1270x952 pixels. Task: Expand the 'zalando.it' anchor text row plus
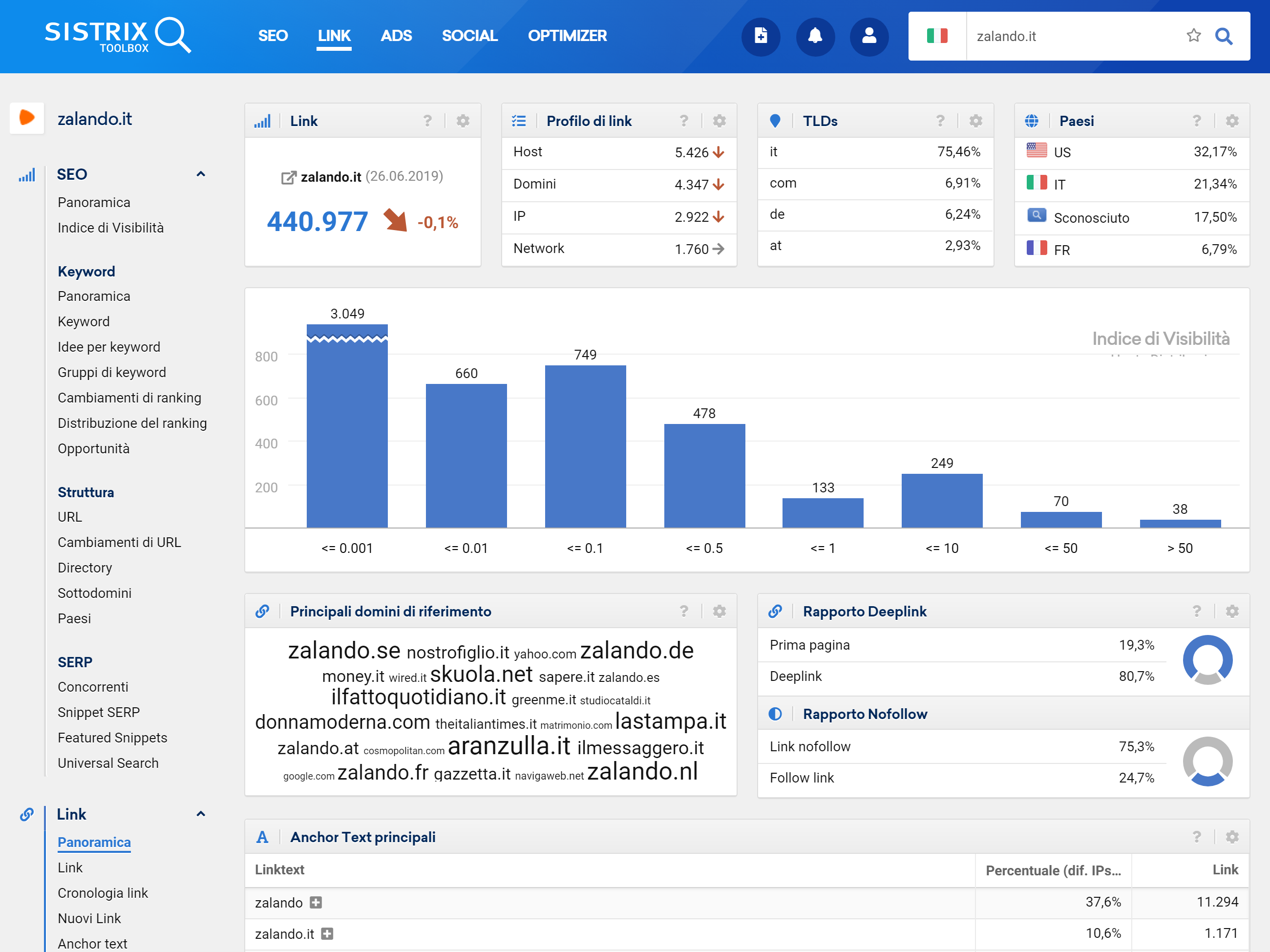[x=327, y=933]
